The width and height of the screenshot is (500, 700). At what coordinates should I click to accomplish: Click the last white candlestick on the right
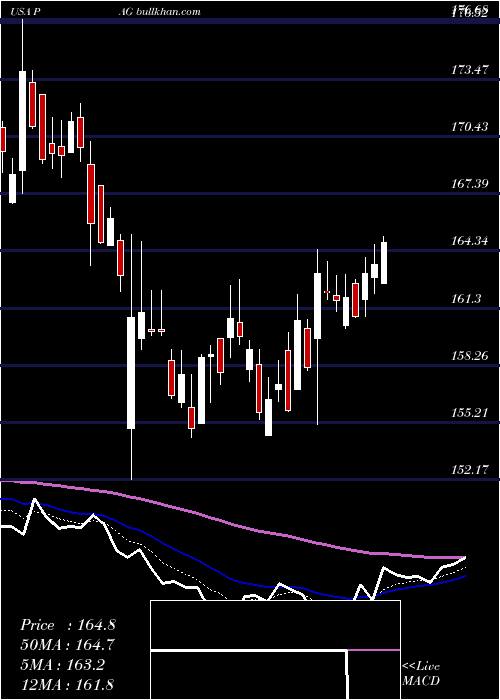pos(383,262)
